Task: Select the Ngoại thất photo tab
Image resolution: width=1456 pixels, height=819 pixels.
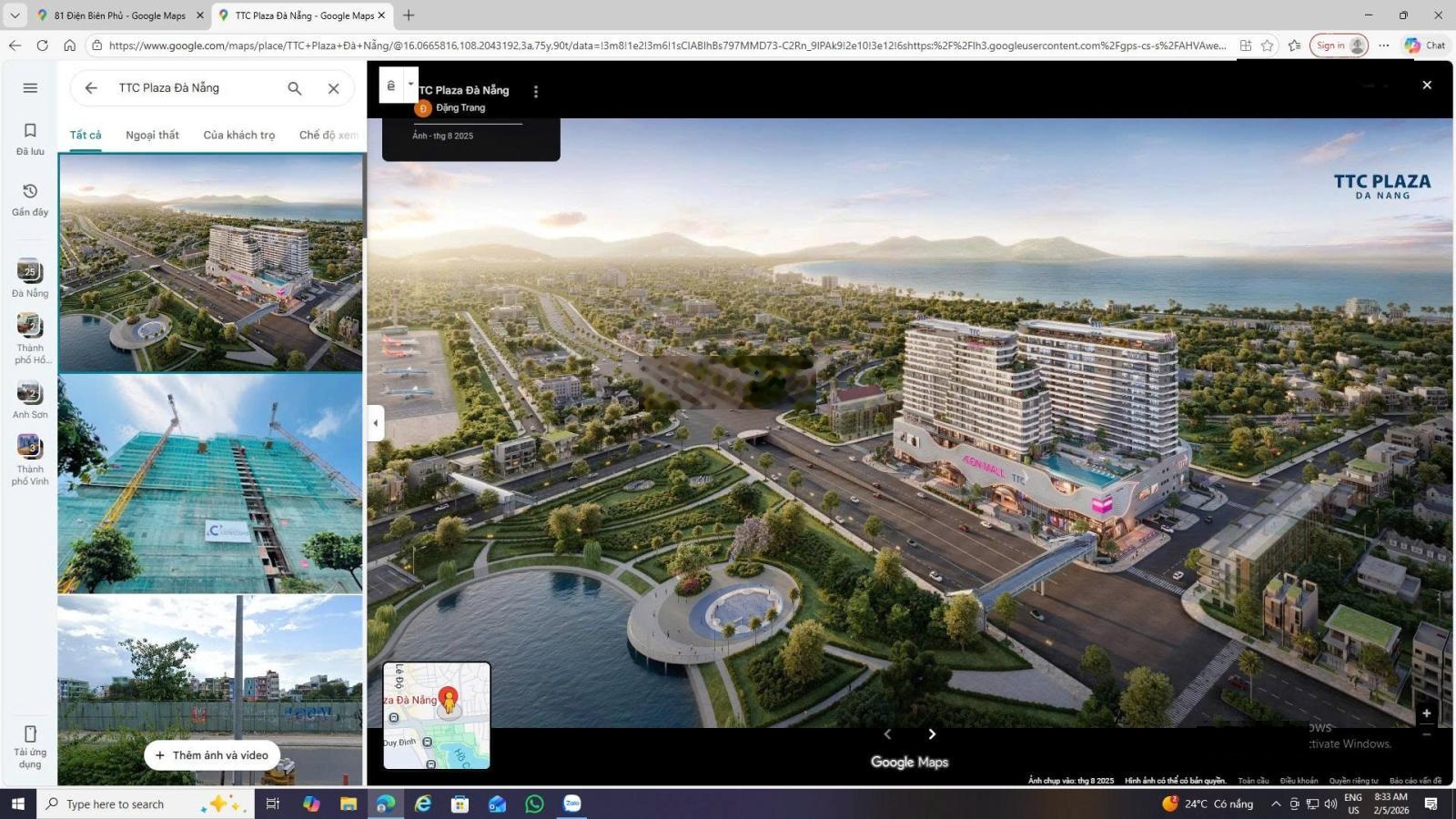Action: tap(152, 136)
